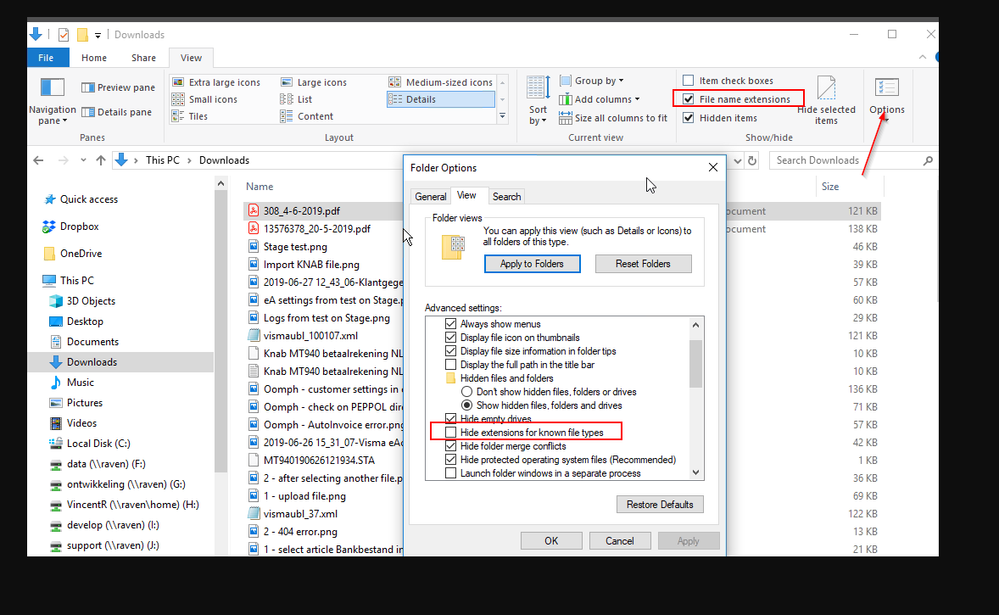
Task: Switch to the Search tab in Folder Options
Action: click(x=507, y=196)
